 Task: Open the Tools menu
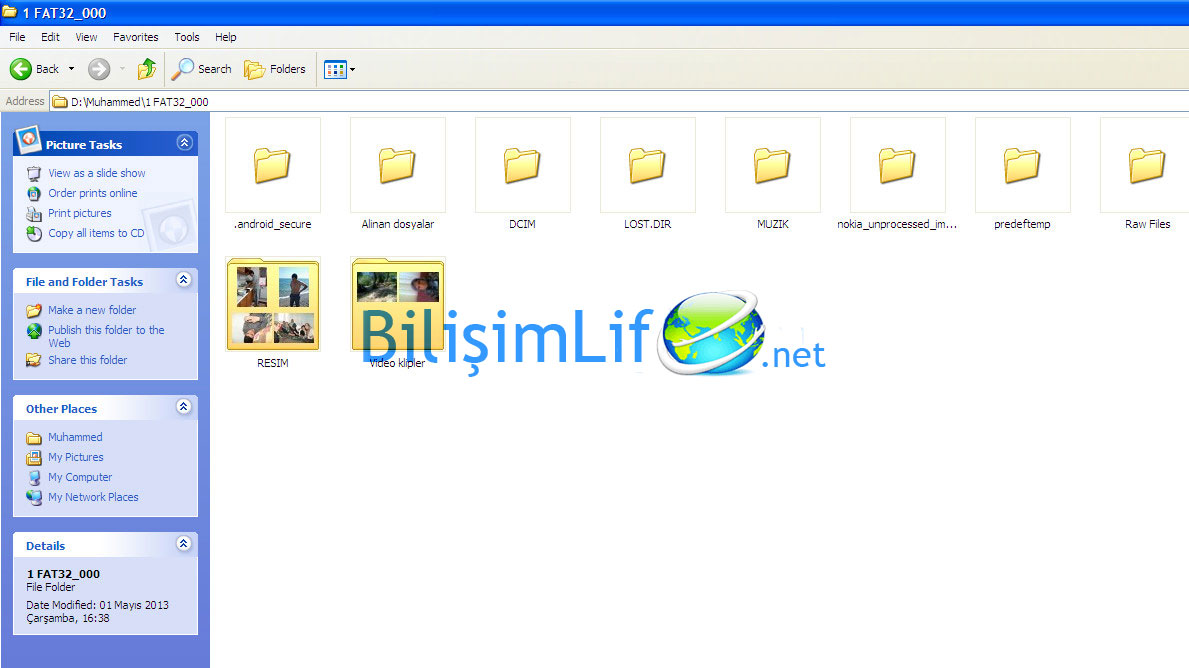point(187,37)
